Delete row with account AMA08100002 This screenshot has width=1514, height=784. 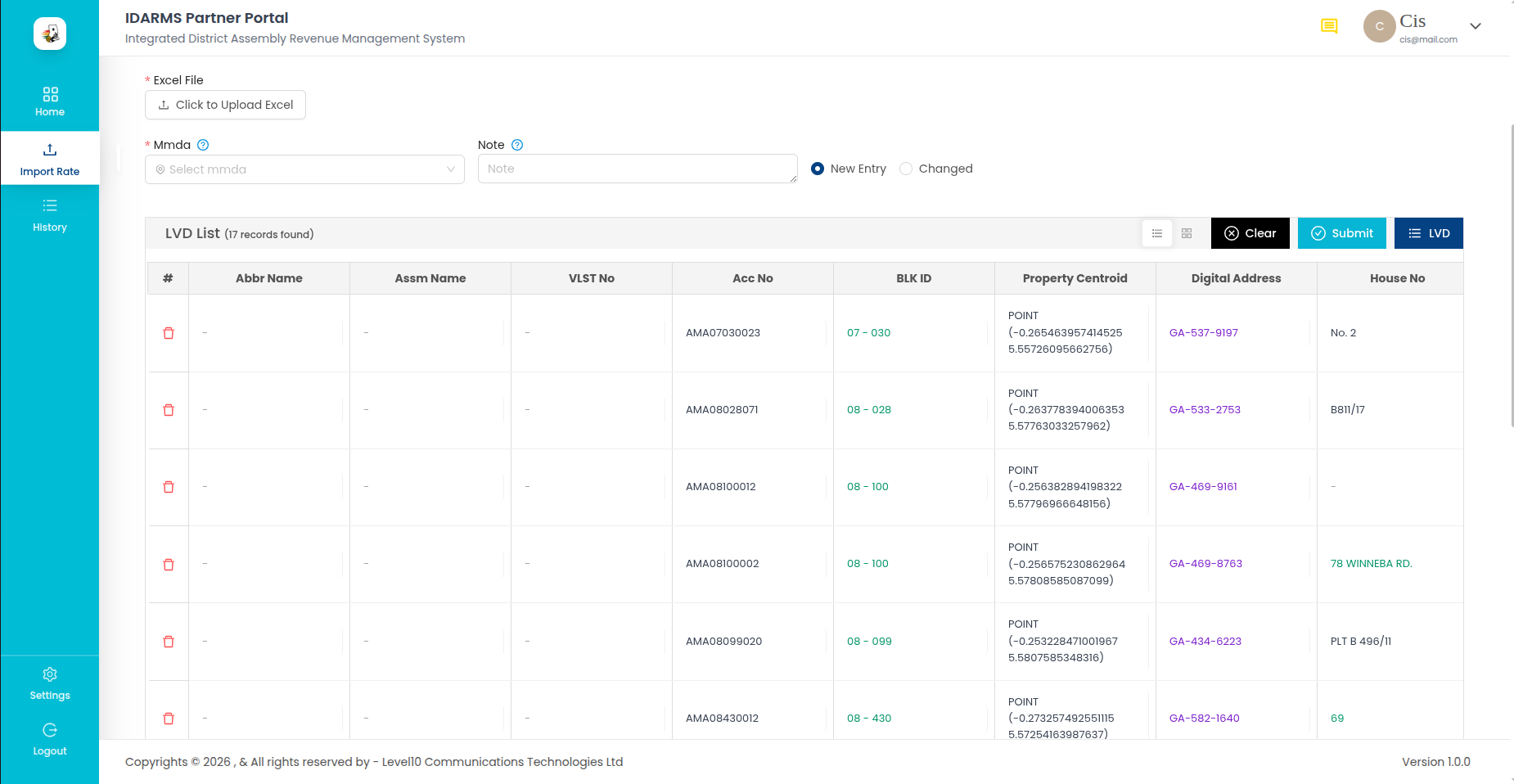pyautogui.click(x=169, y=565)
